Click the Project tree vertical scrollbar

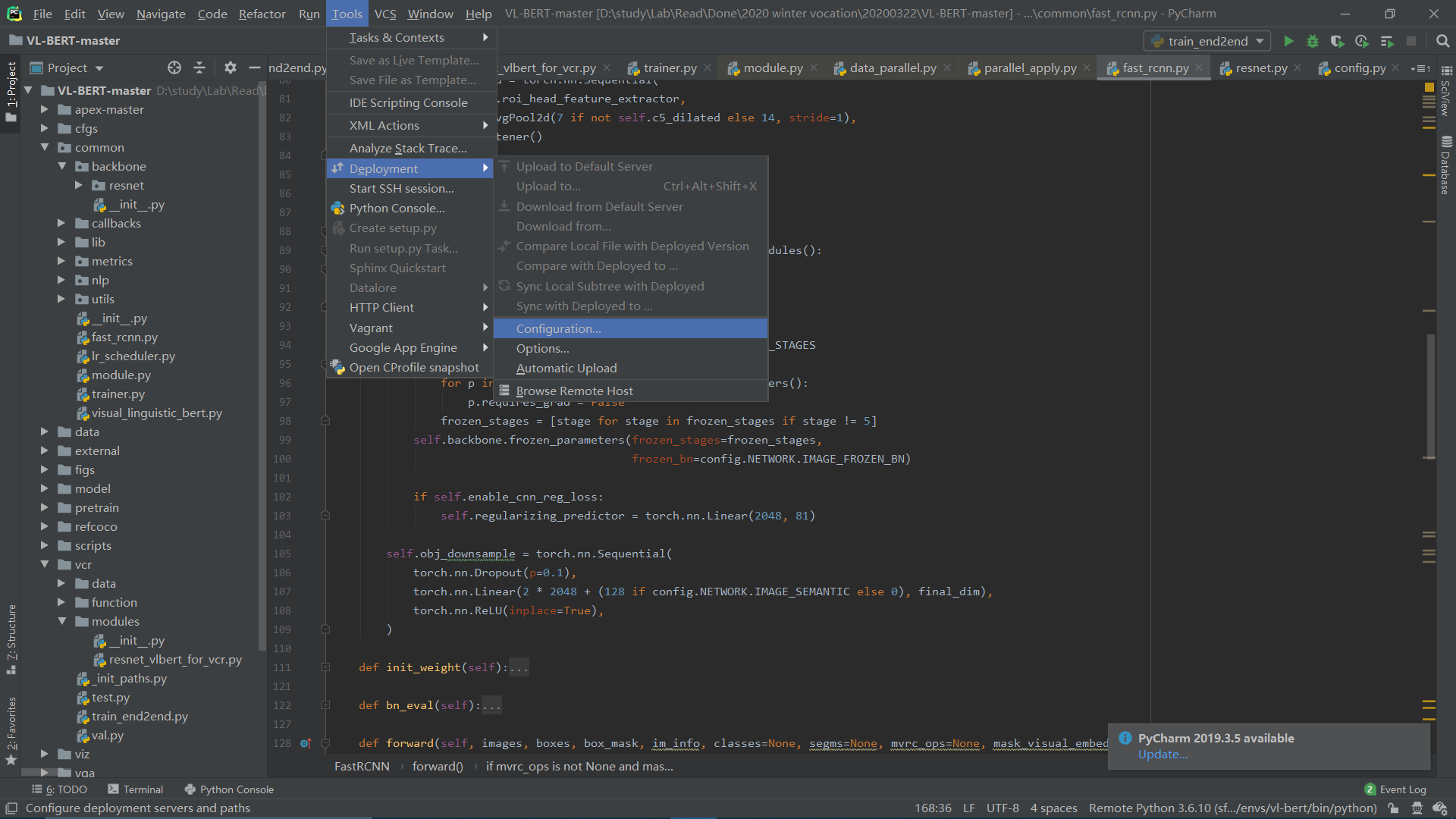click(262, 364)
